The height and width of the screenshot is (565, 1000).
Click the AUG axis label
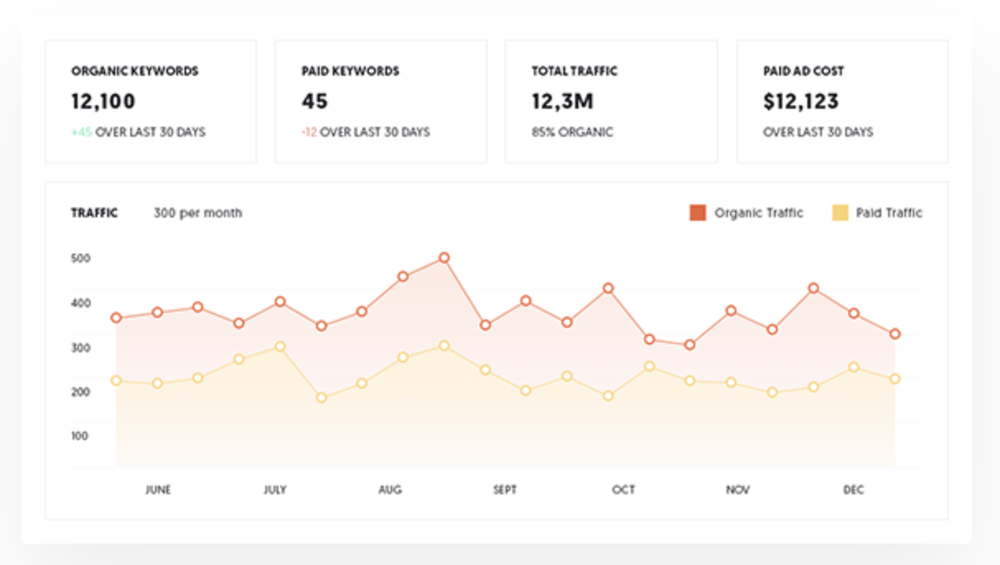click(x=390, y=490)
